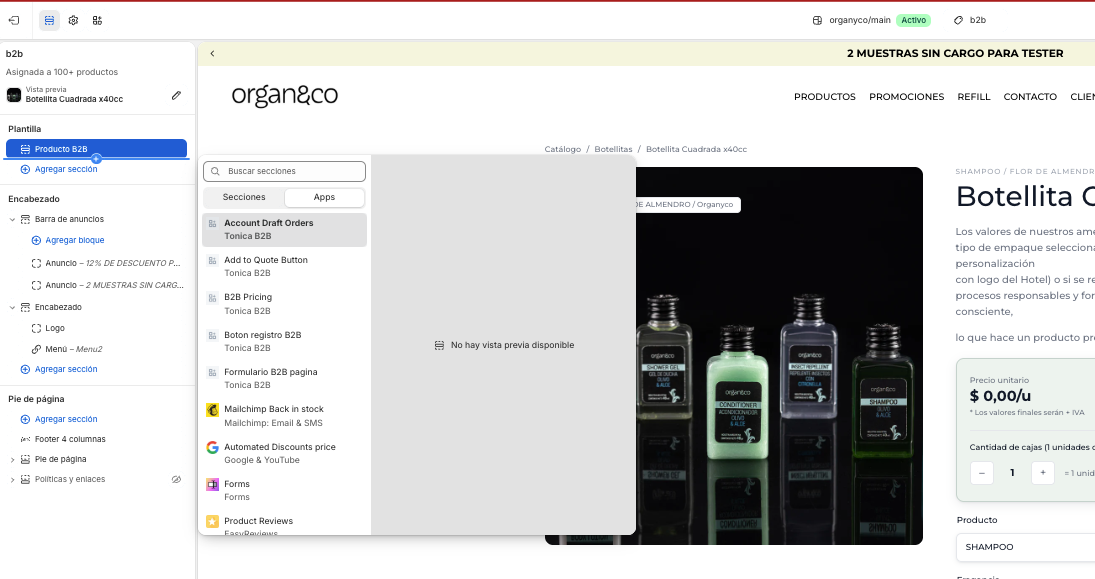1095x579 pixels.
Task: Click the quantity value field
Action: coord(1012,473)
